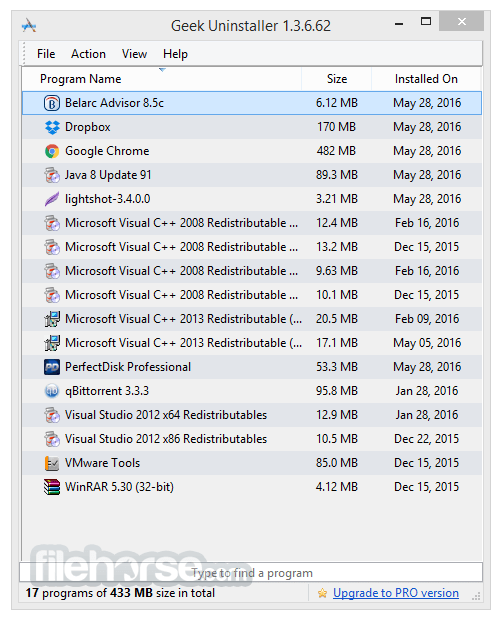Screen dimensions: 499x617
Task: Select 'Visual Studio 2012 x64 Redistributables' entry
Action: click(x=166, y=415)
